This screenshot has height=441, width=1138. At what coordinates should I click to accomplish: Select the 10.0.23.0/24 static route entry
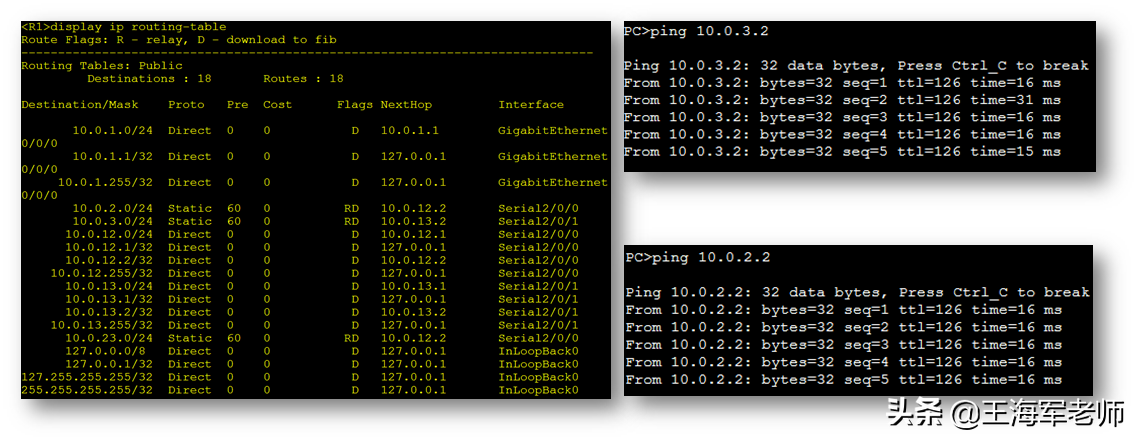108,339
